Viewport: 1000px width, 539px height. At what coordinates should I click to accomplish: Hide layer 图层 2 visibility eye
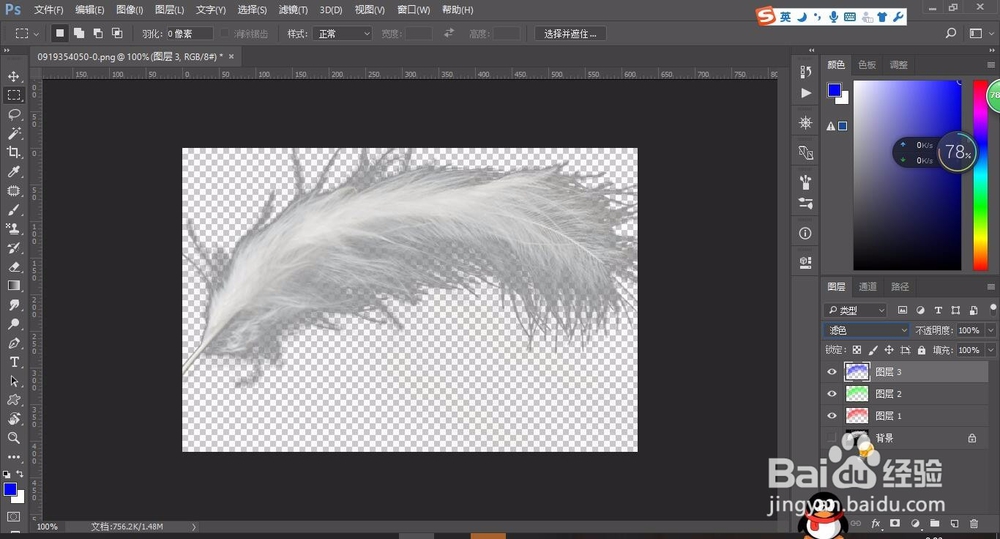tap(832, 394)
